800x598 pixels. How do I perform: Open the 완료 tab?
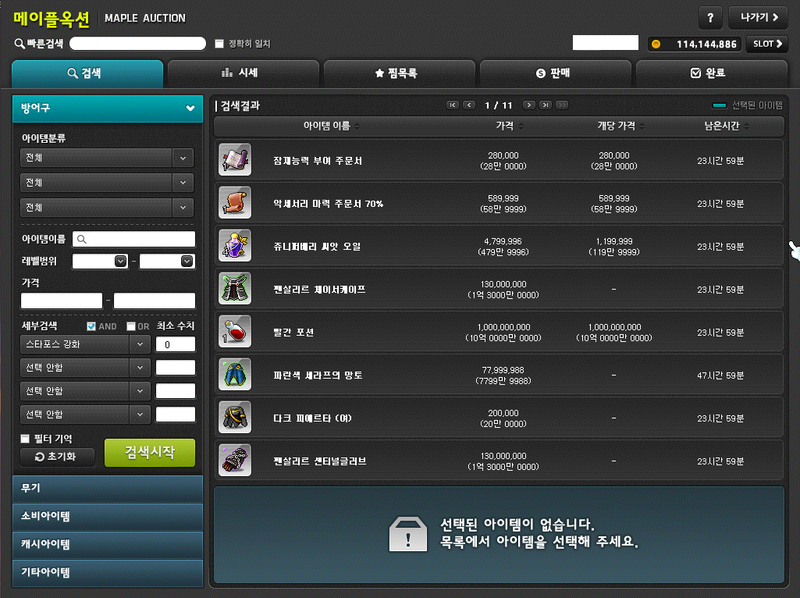(x=711, y=73)
